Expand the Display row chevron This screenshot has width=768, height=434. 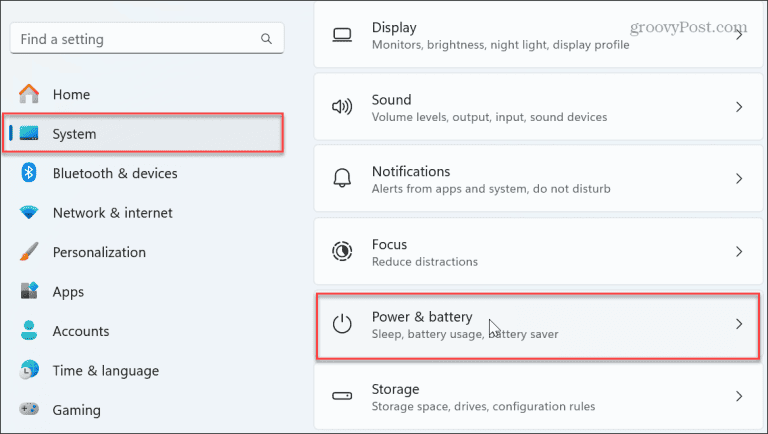pos(739,35)
